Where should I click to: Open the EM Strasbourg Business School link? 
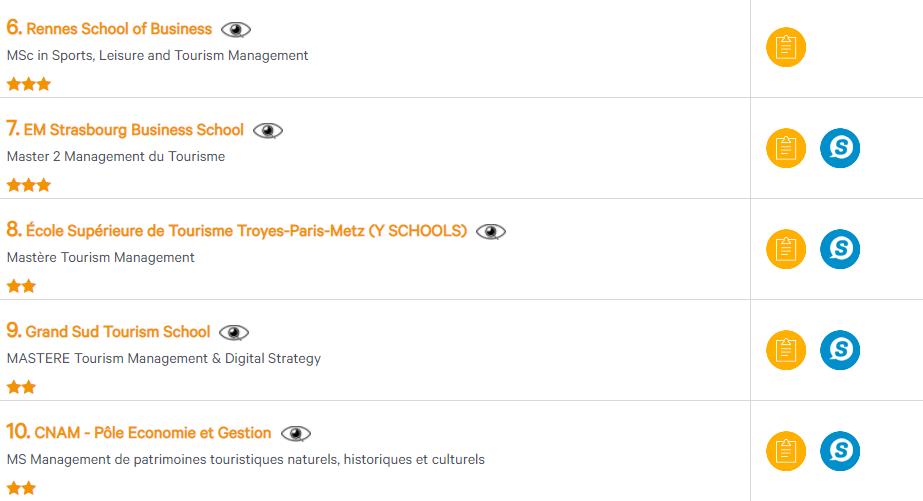(134, 130)
